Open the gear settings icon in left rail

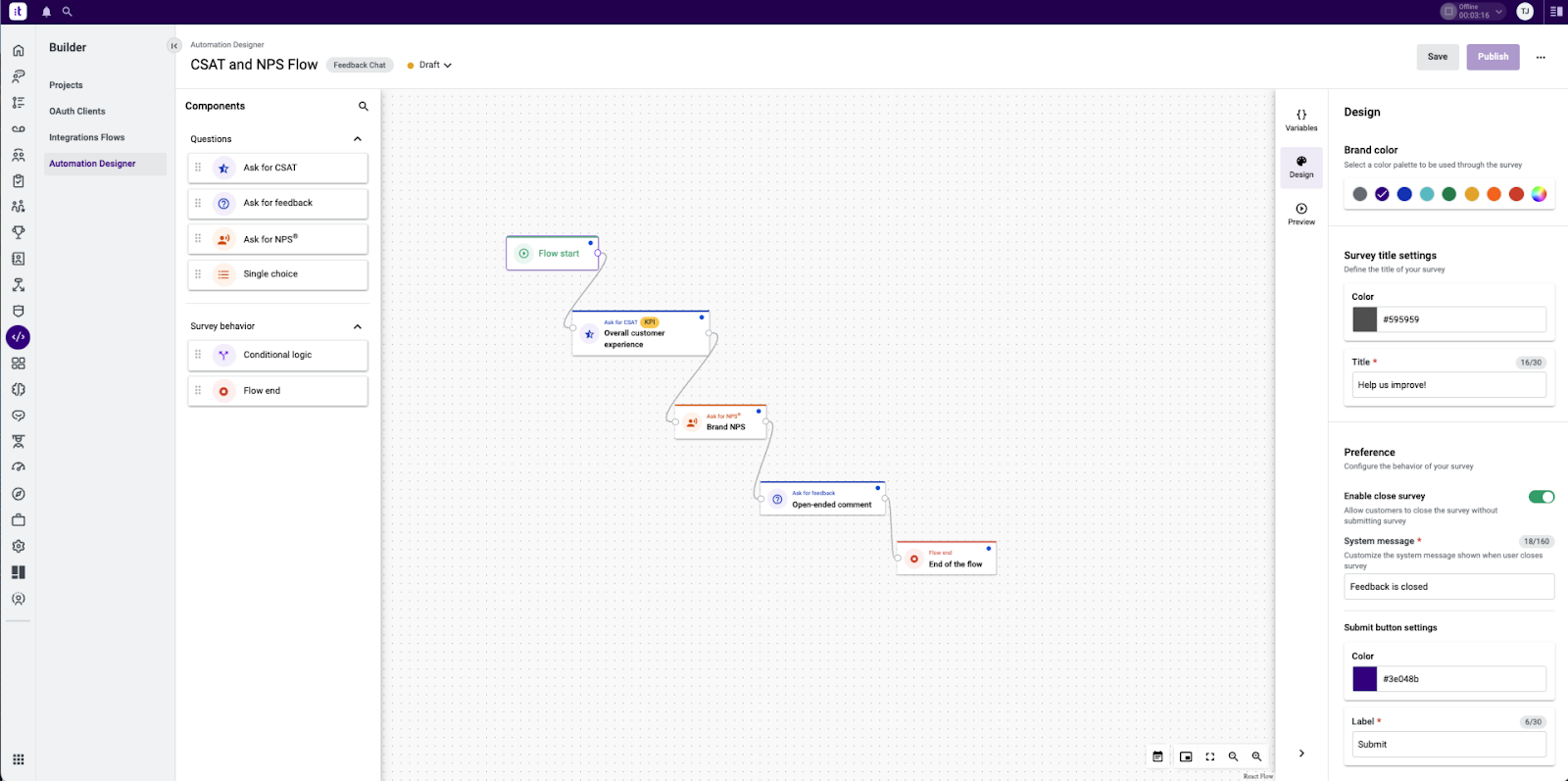click(x=18, y=546)
